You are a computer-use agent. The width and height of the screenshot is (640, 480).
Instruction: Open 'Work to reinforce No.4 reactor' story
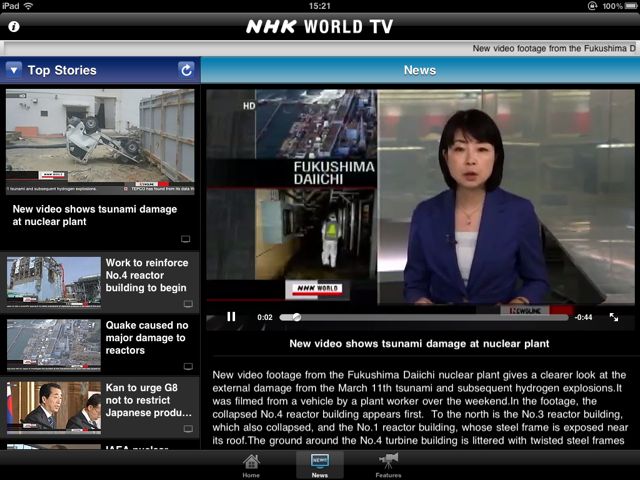[100, 282]
